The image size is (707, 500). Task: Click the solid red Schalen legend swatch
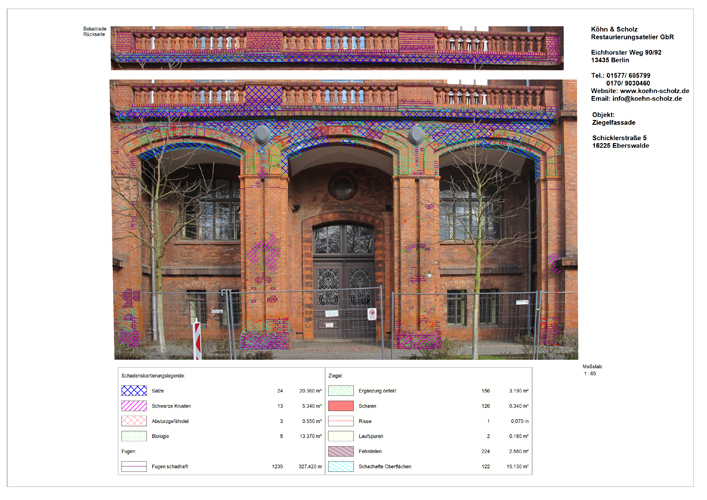341,406
